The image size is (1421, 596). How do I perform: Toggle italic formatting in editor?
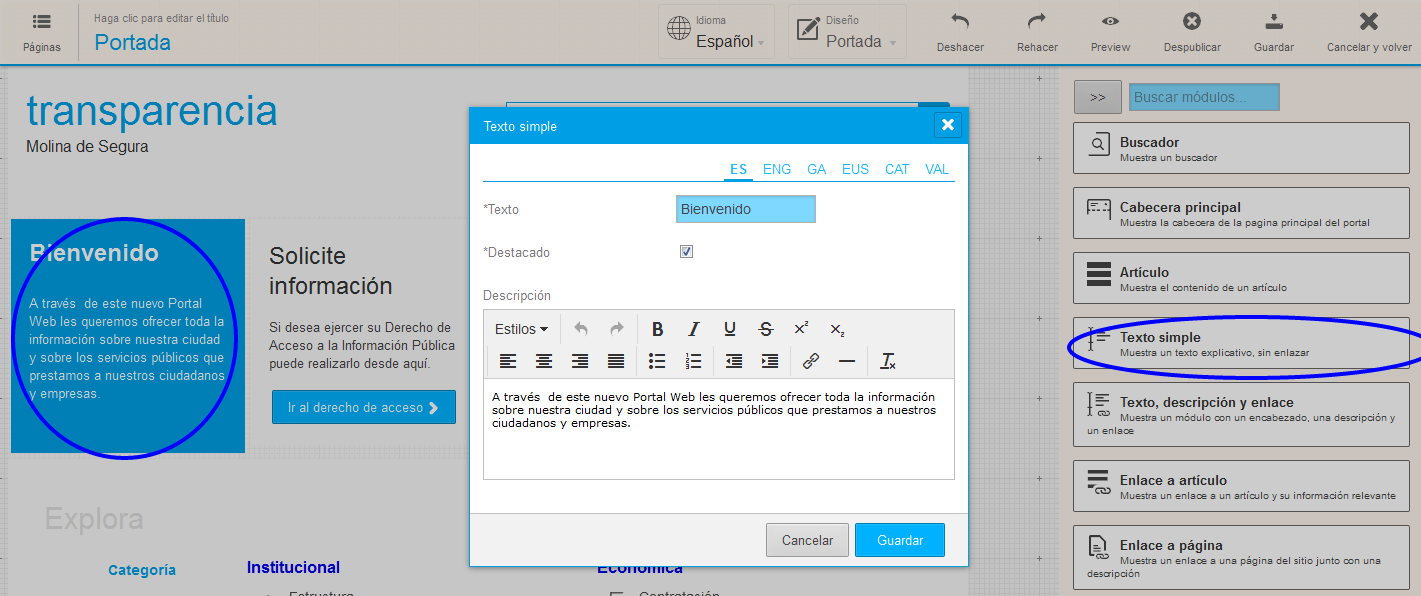point(694,329)
